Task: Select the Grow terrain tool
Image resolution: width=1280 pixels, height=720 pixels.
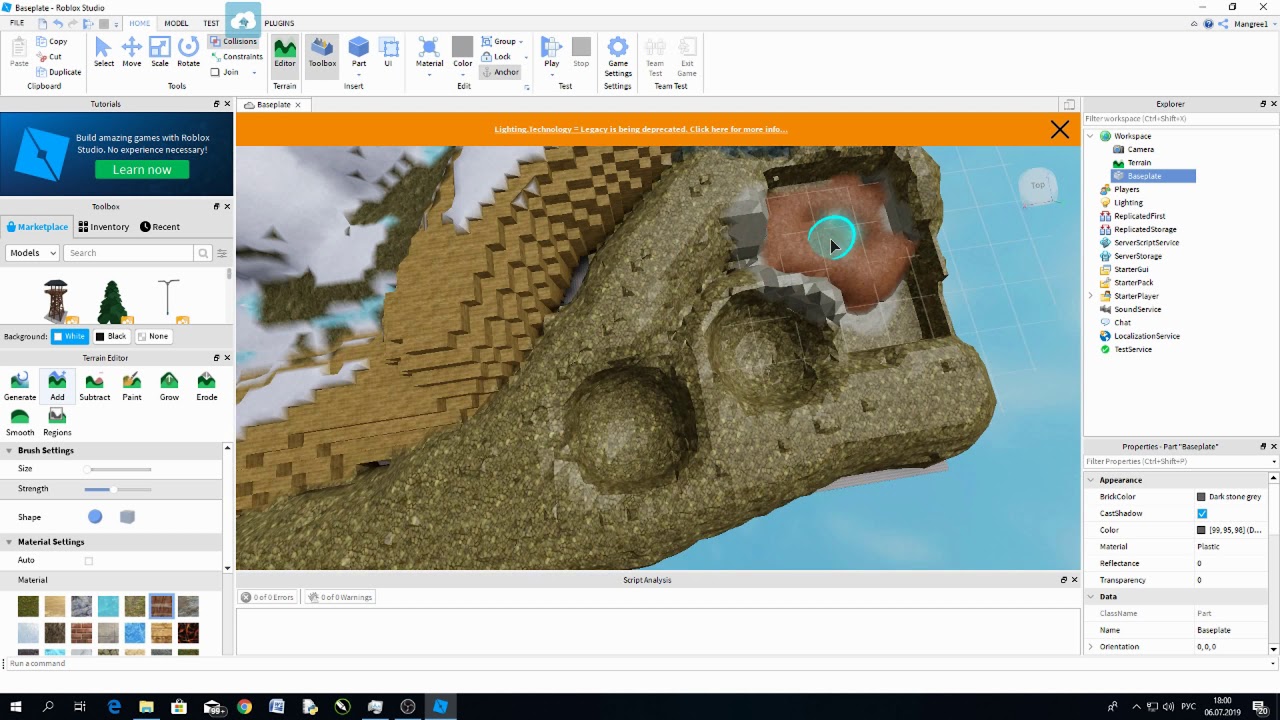Action: pos(169,386)
